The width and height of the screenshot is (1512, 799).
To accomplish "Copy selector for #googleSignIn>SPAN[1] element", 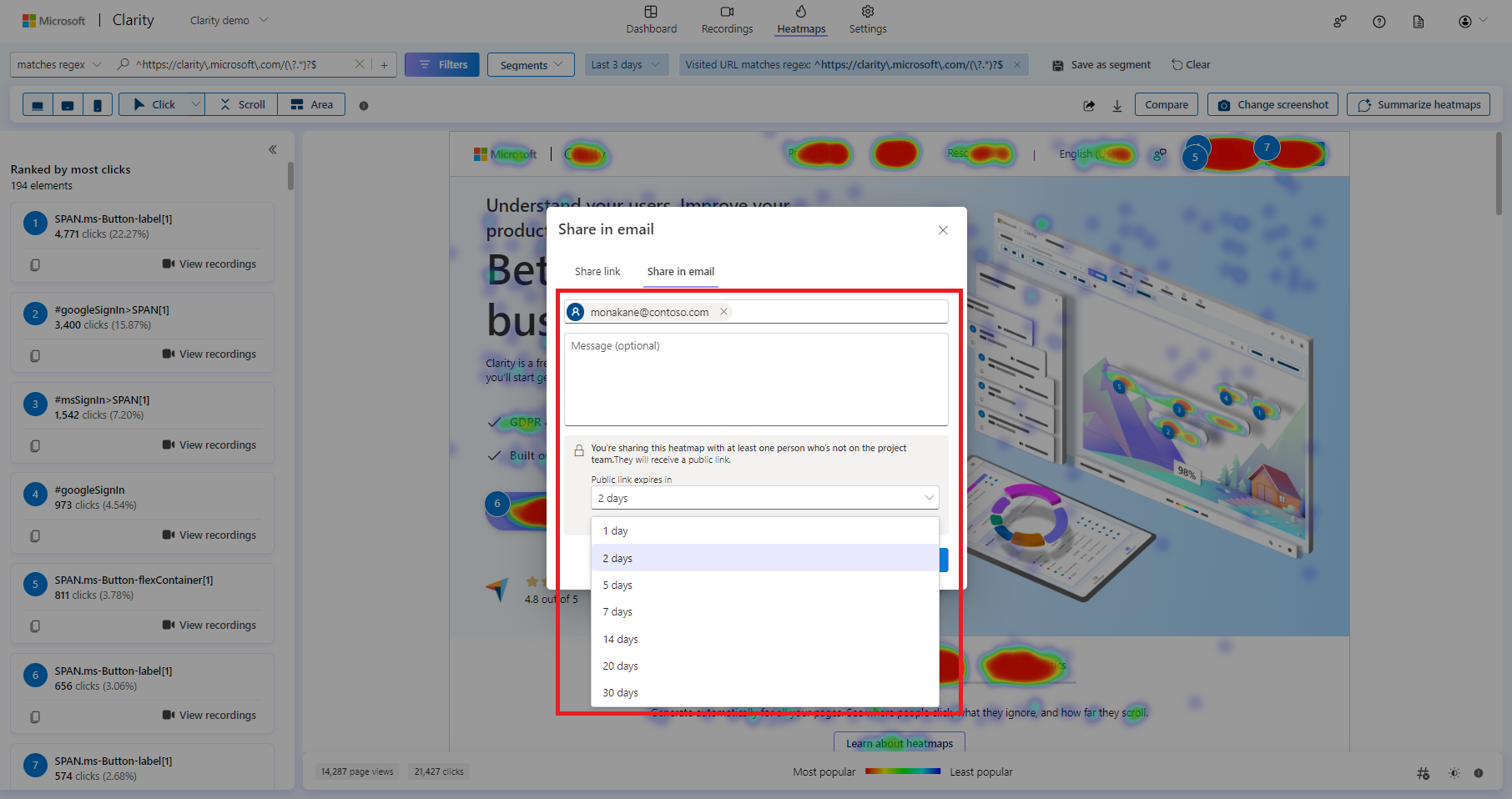I will point(35,355).
